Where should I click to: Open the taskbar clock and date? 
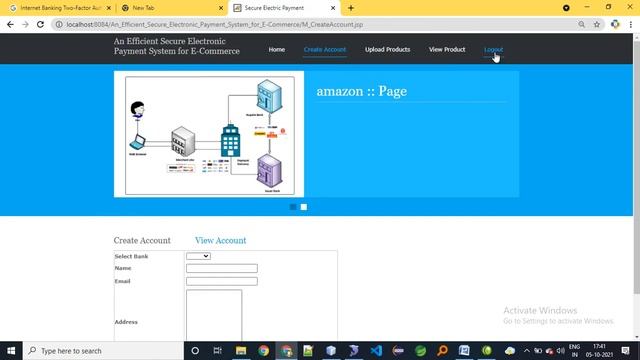(x=599, y=351)
